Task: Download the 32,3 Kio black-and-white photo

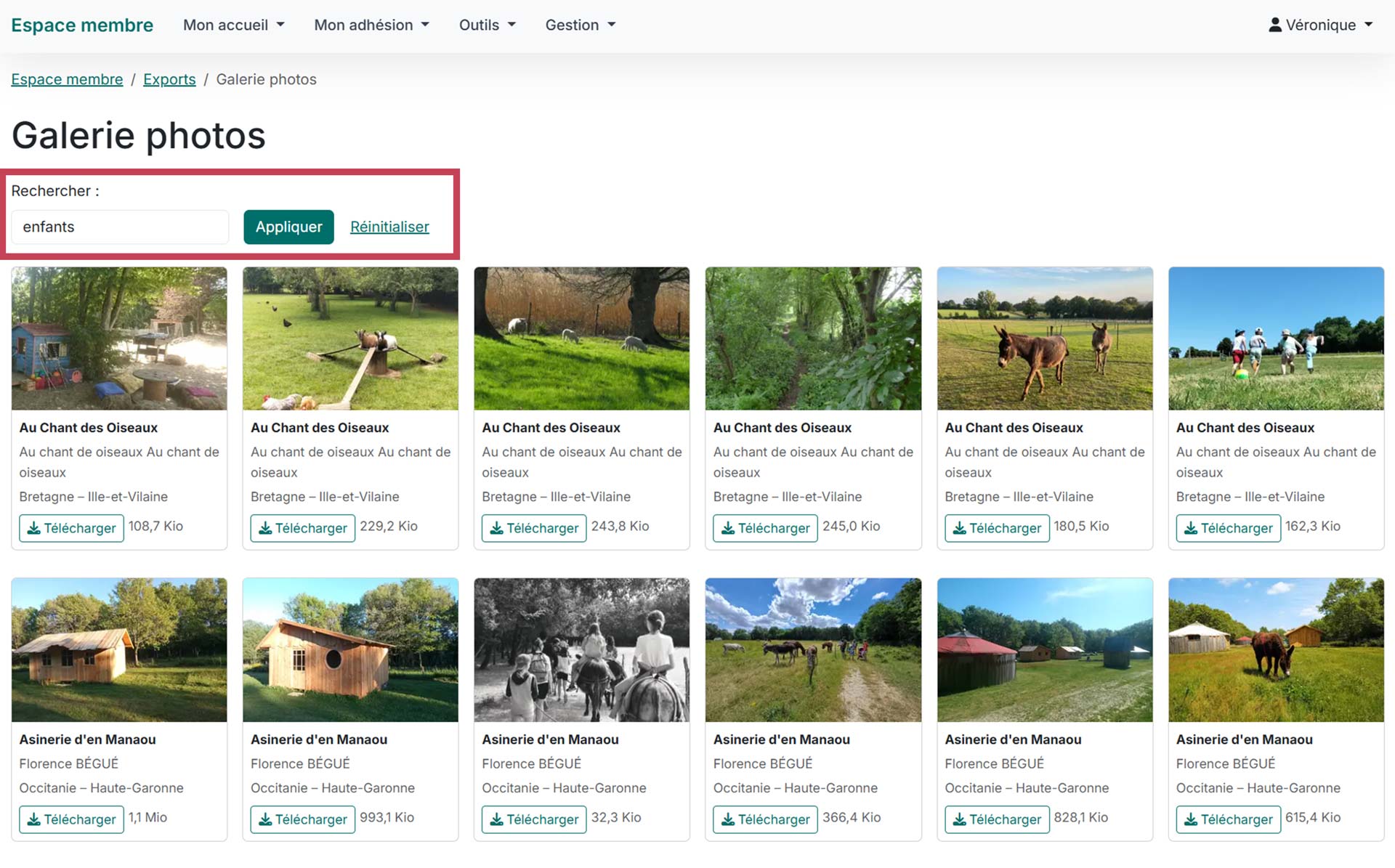Action: 533,819
